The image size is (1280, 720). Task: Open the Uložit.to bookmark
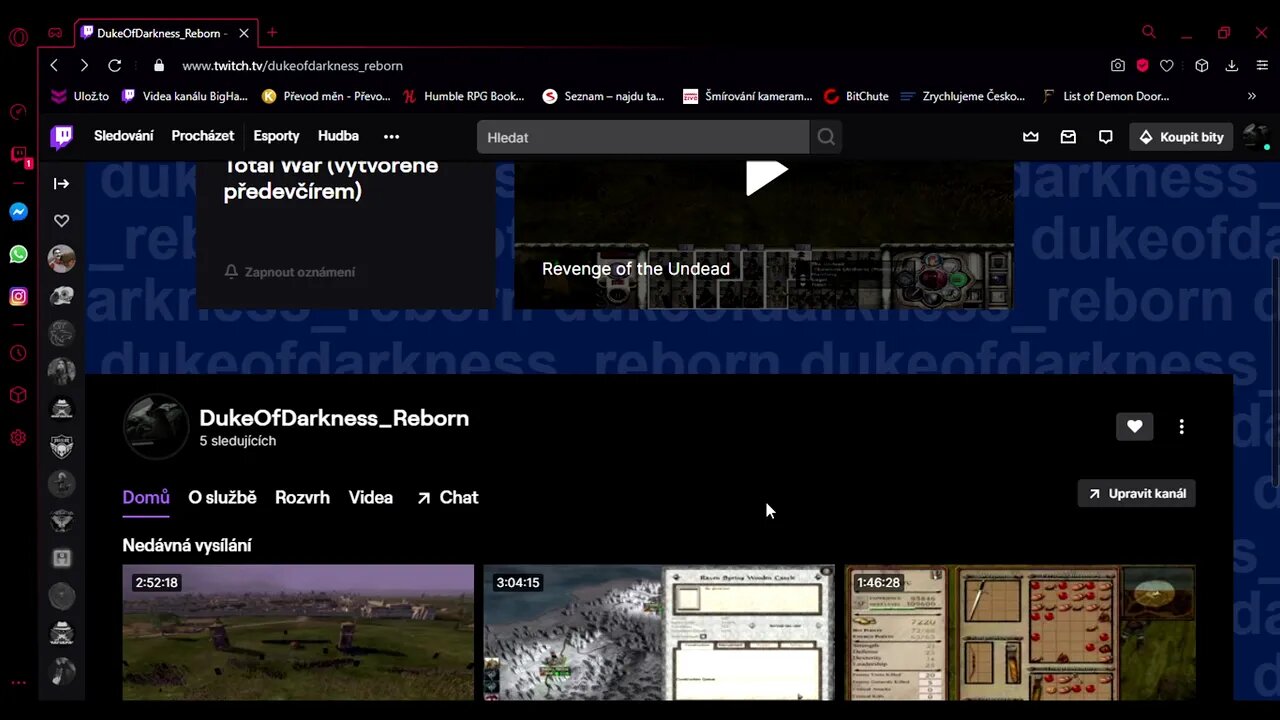pos(80,96)
